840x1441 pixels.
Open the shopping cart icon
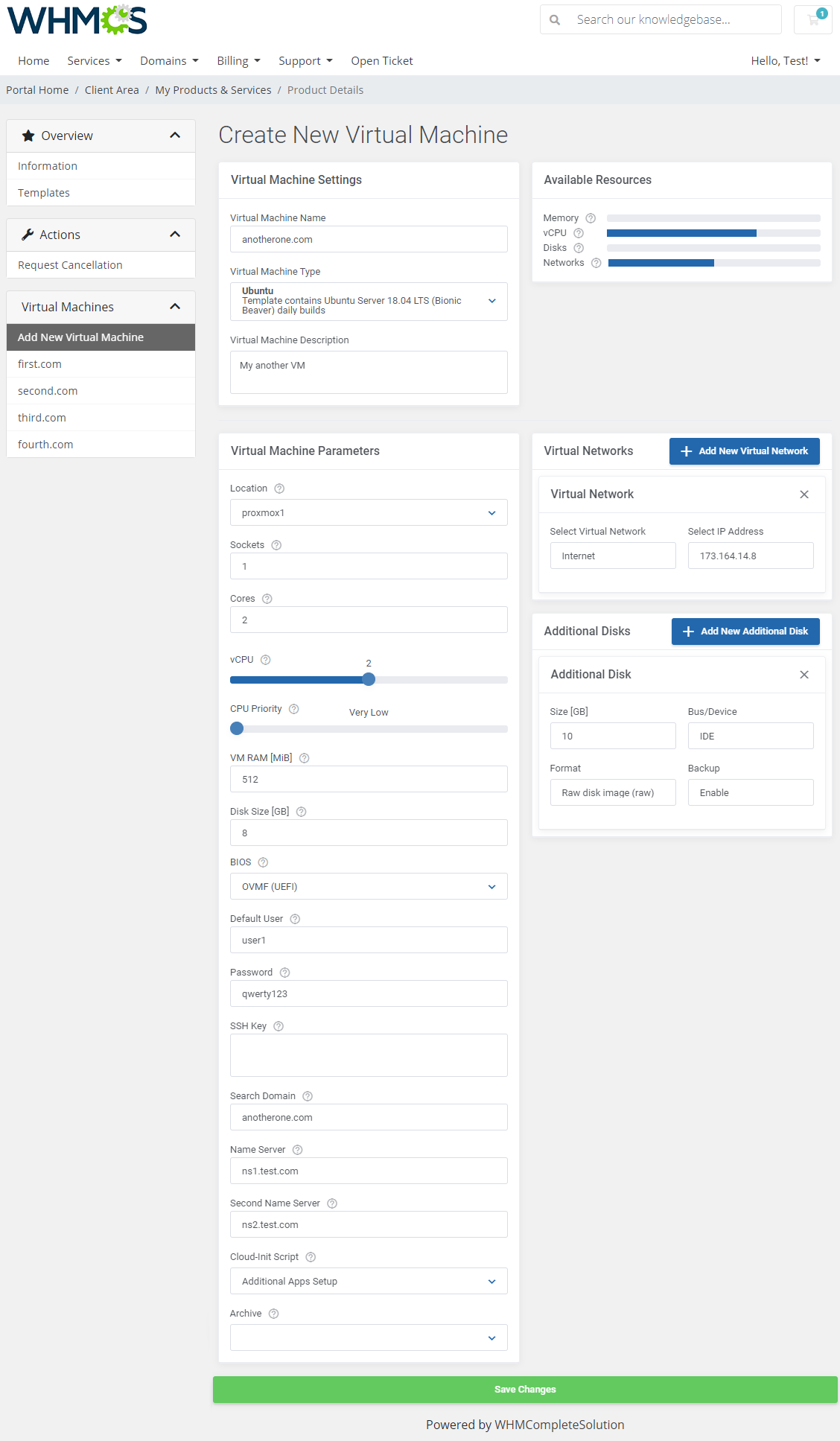point(813,19)
